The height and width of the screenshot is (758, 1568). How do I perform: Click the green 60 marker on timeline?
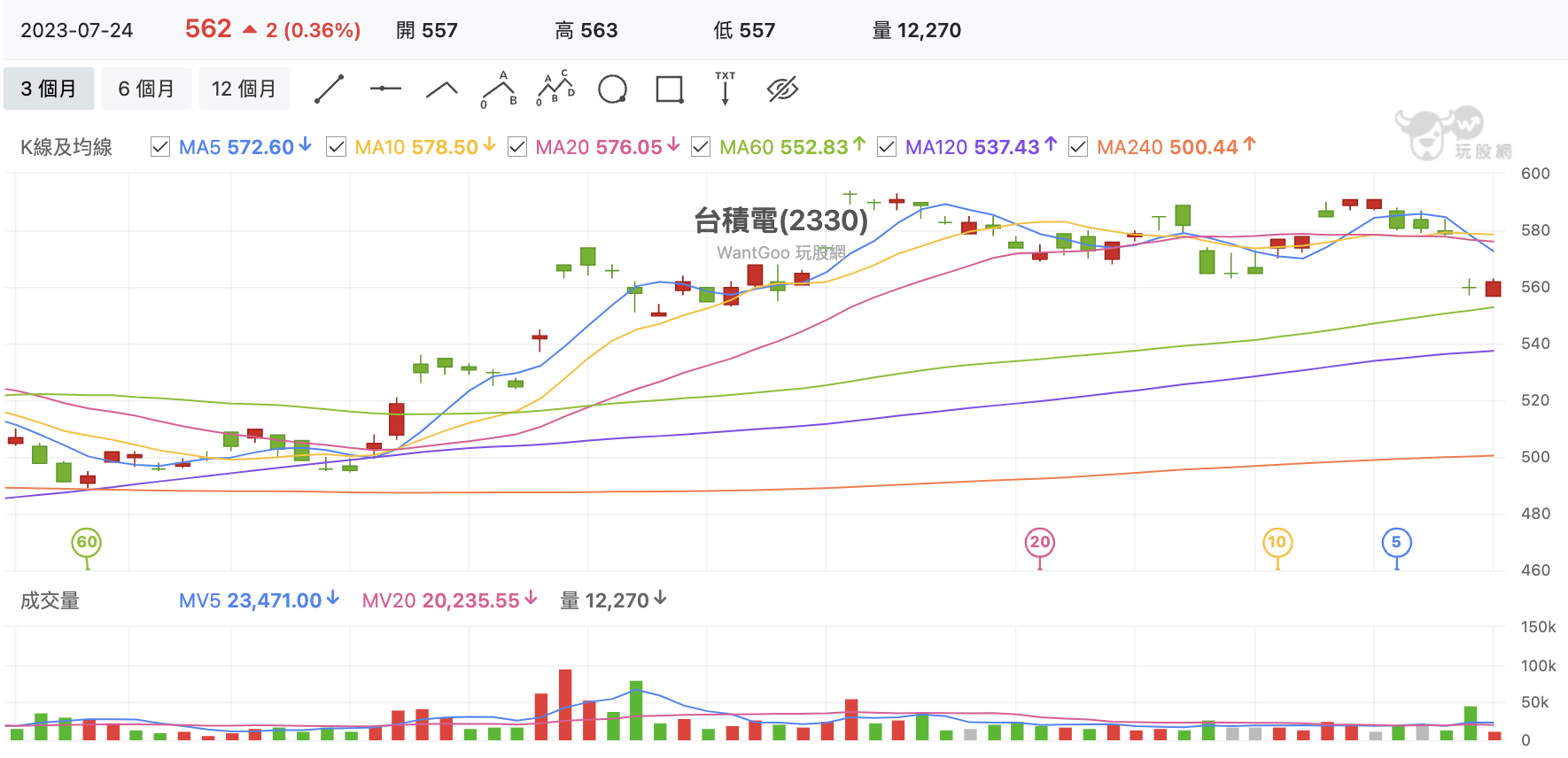coord(86,543)
